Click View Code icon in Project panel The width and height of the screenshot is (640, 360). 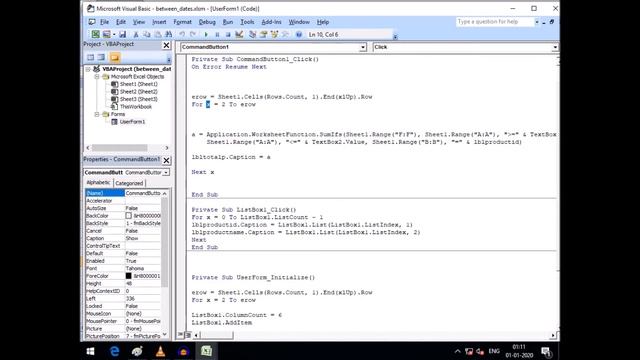click(x=91, y=58)
